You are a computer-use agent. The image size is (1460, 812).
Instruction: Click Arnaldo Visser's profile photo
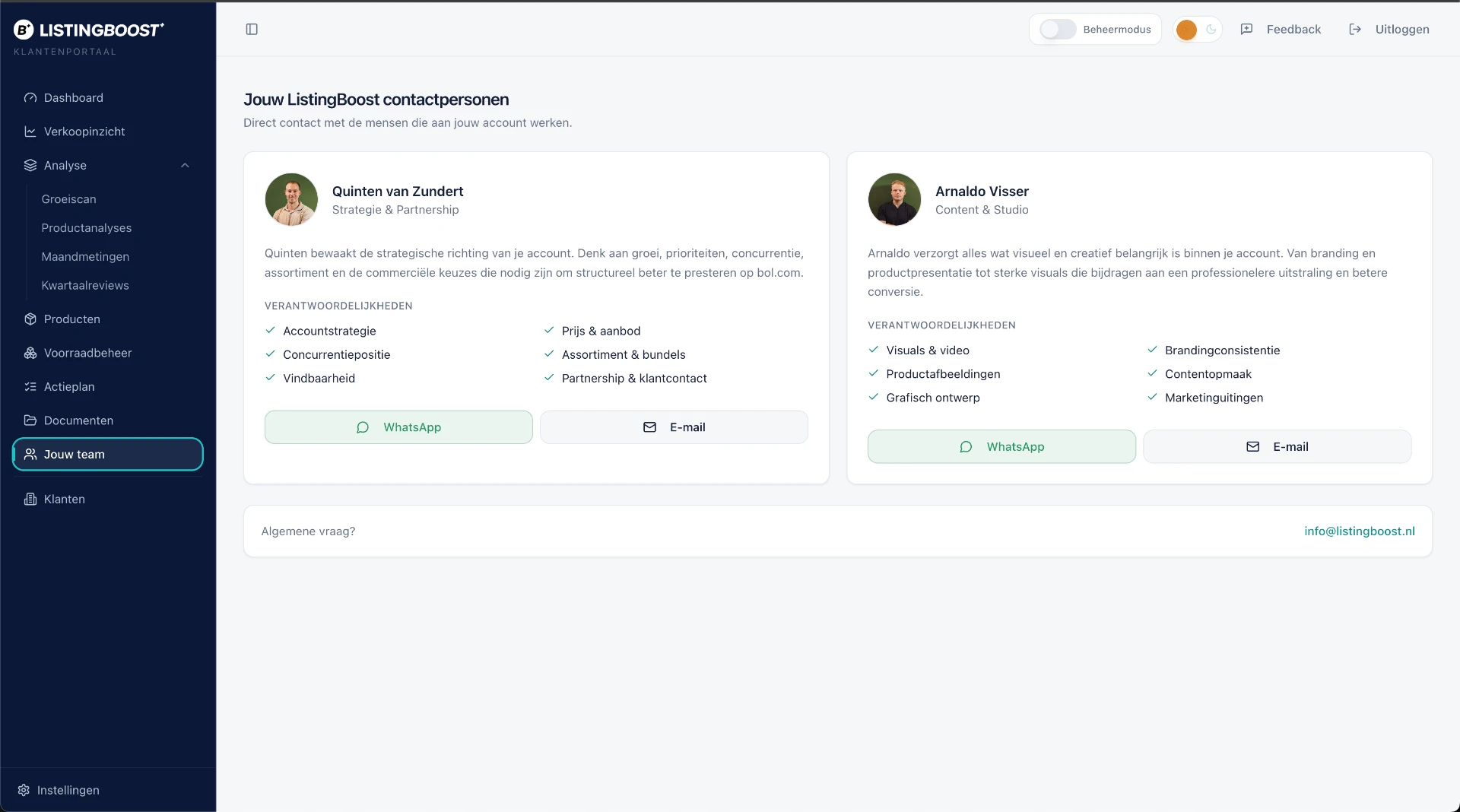[x=894, y=199]
